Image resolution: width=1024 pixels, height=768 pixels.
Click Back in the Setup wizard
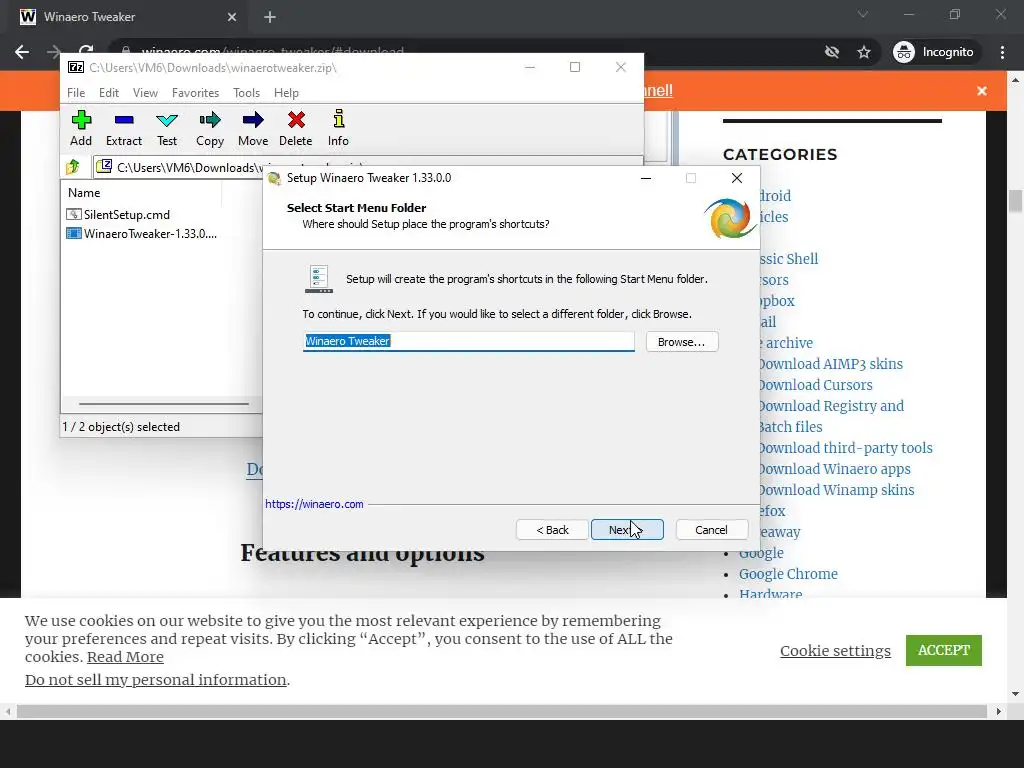(x=552, y=530)
